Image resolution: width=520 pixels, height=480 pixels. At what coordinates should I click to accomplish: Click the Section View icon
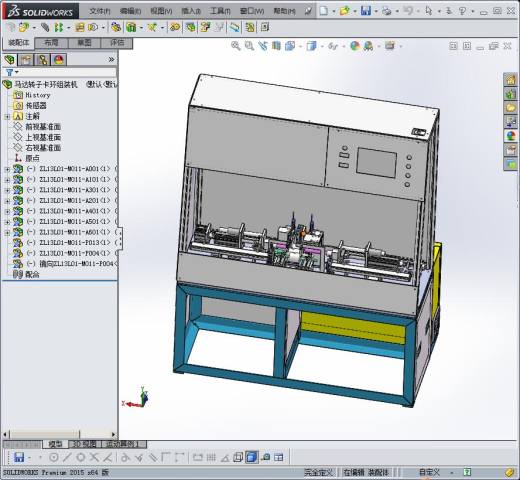click(276, 46)
